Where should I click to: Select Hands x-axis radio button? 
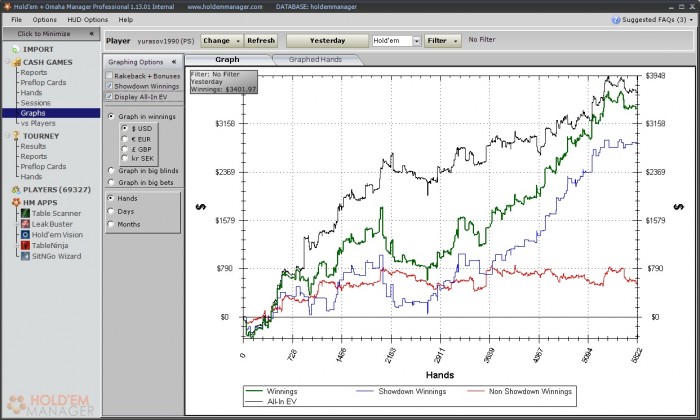(111, 198)
